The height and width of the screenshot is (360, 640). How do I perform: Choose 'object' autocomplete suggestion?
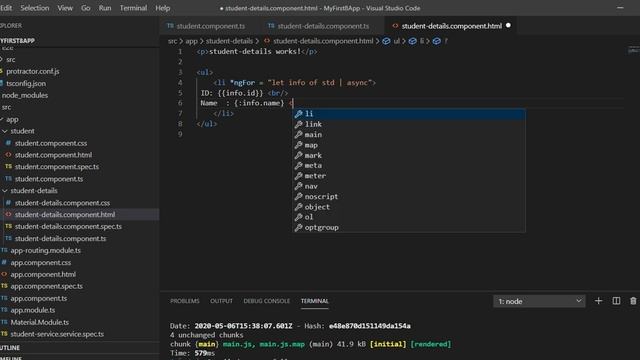tap(409, 207)
